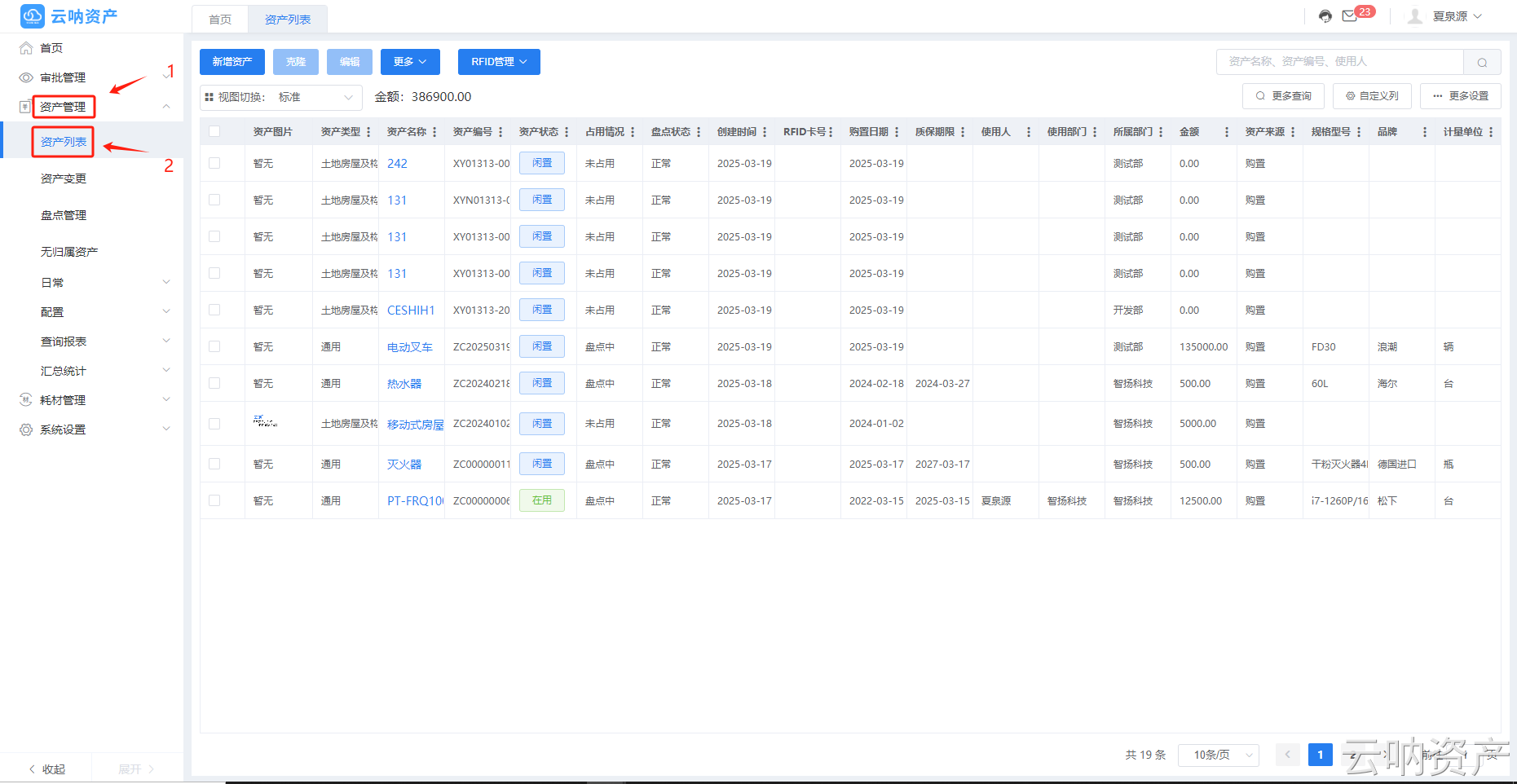Open column menu for RFID卡号
Image resolution: width=1517 pixels, height=784 pixels.
click(831, 132)
